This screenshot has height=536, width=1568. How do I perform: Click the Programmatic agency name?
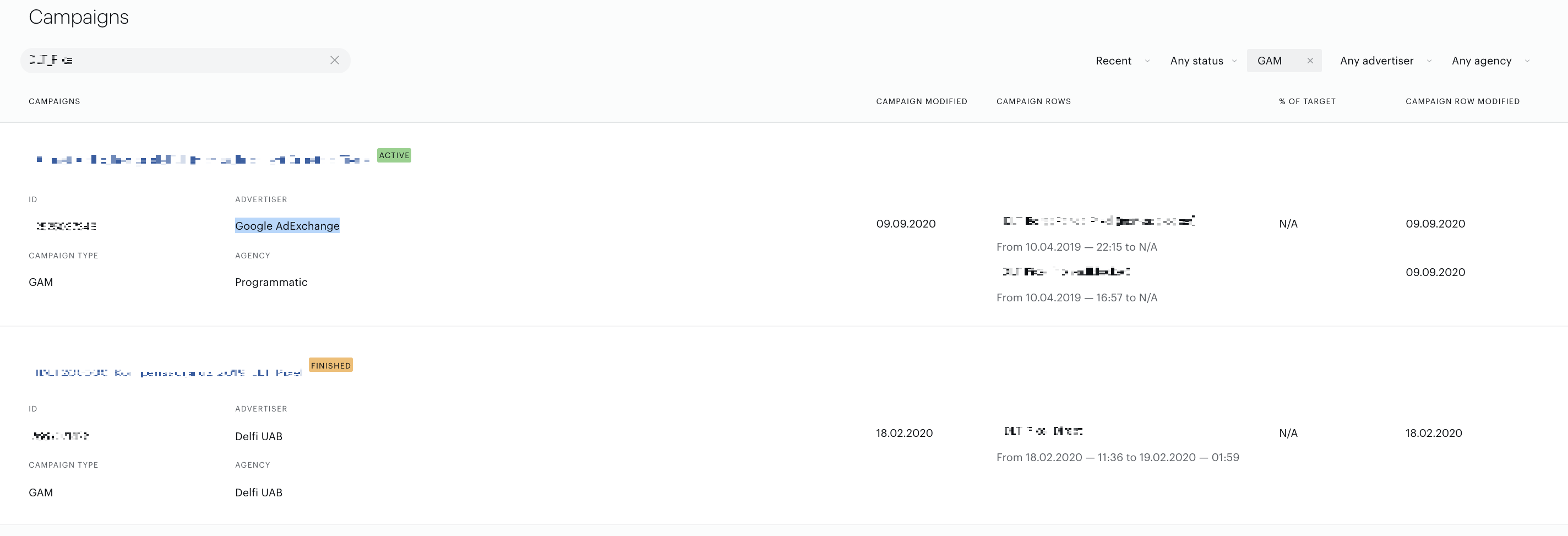pyautogui.click(x=271, y=282)
